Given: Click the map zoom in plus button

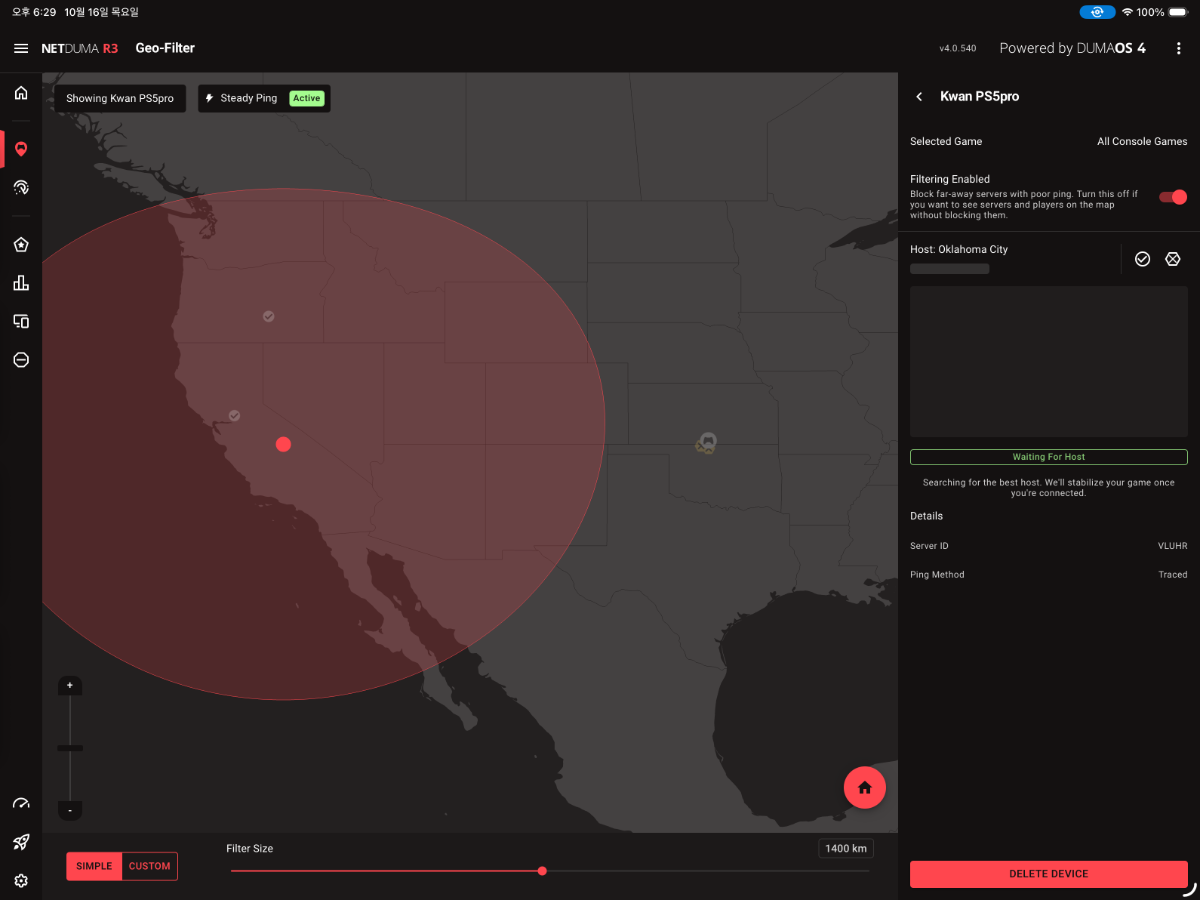Looking at the screenshot, I should pyautogui.click(x=70, y=685).
